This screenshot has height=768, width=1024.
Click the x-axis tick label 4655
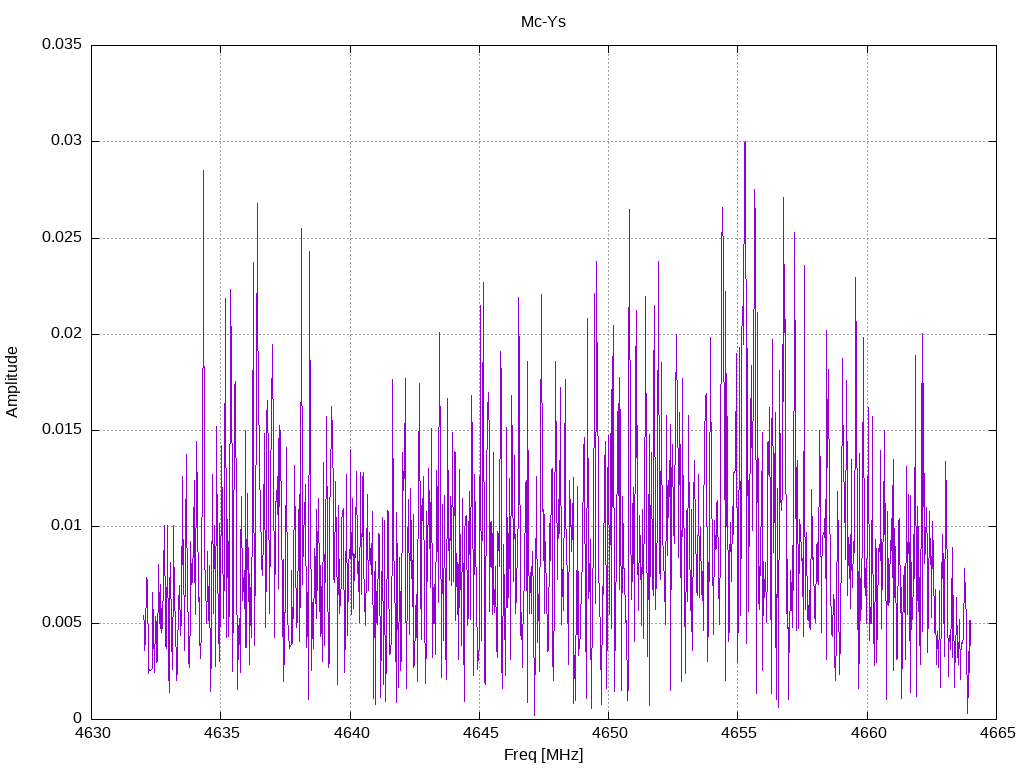(738, 733)
